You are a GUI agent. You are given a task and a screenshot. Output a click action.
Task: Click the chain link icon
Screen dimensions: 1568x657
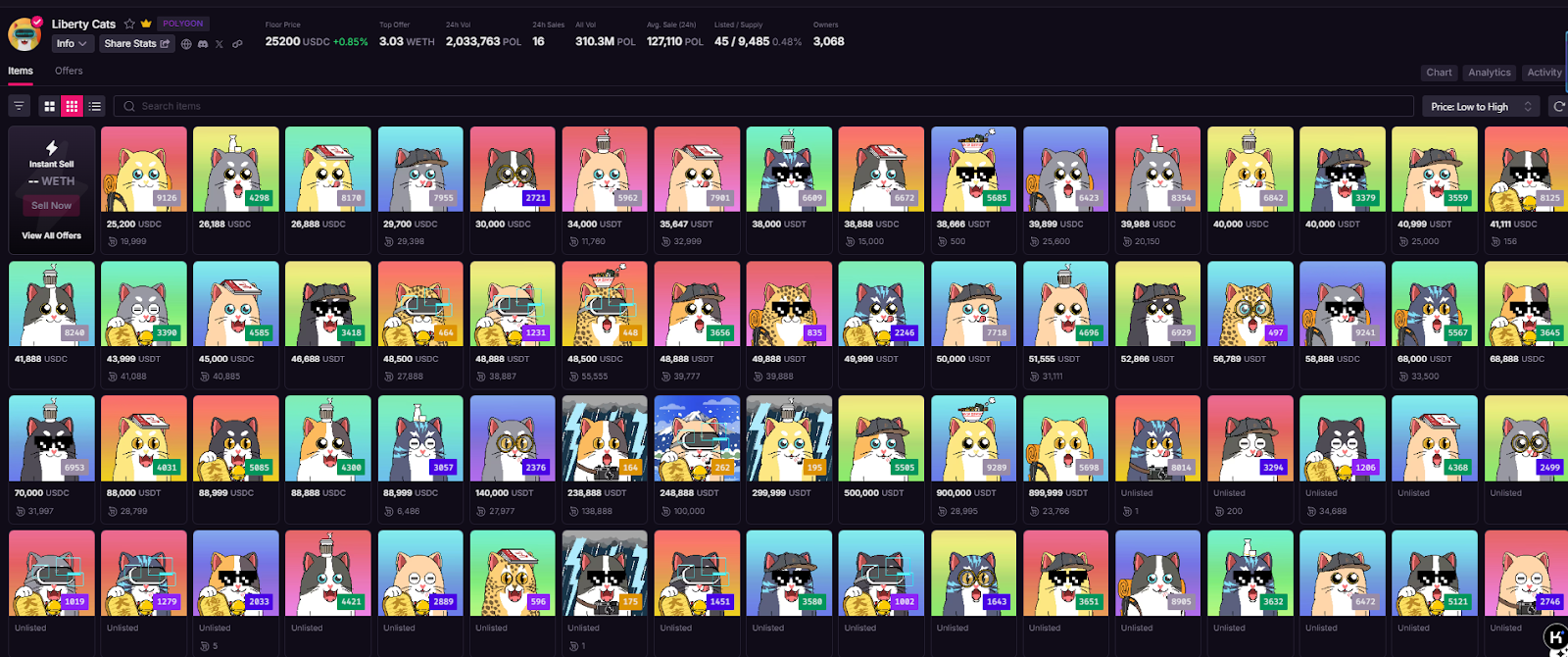point(237,44)
